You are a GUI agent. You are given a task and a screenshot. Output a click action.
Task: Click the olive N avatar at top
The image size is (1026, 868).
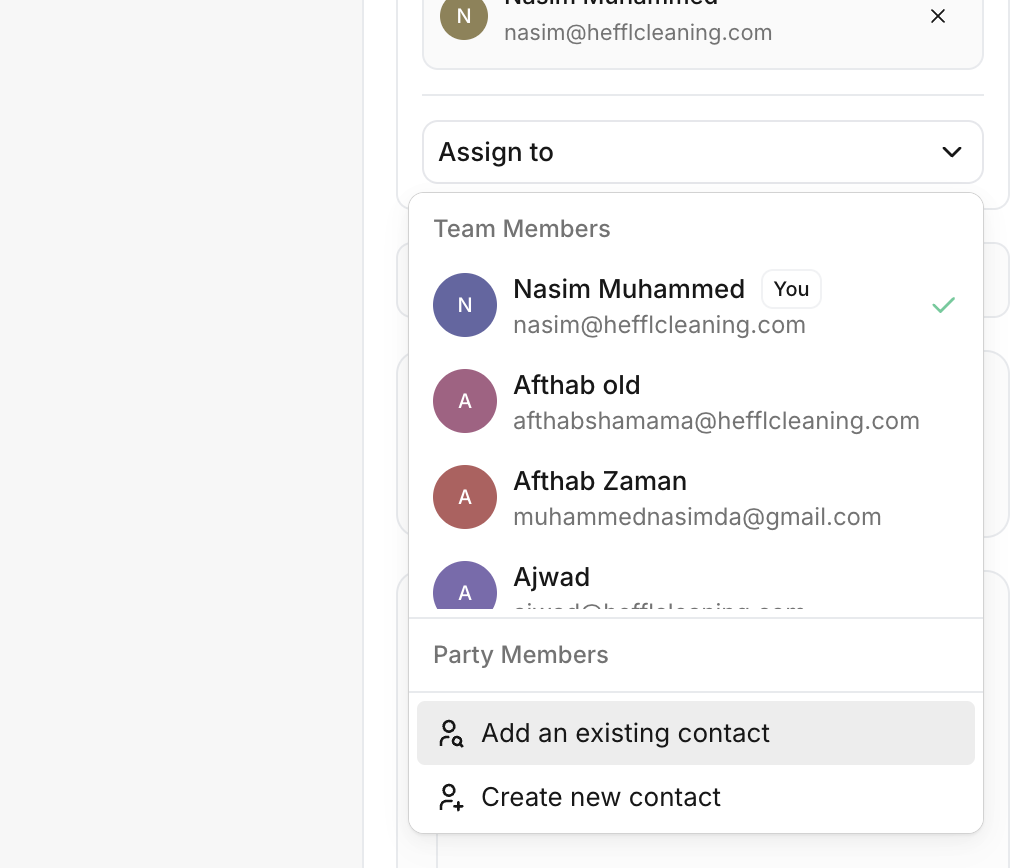pos(464,17)
